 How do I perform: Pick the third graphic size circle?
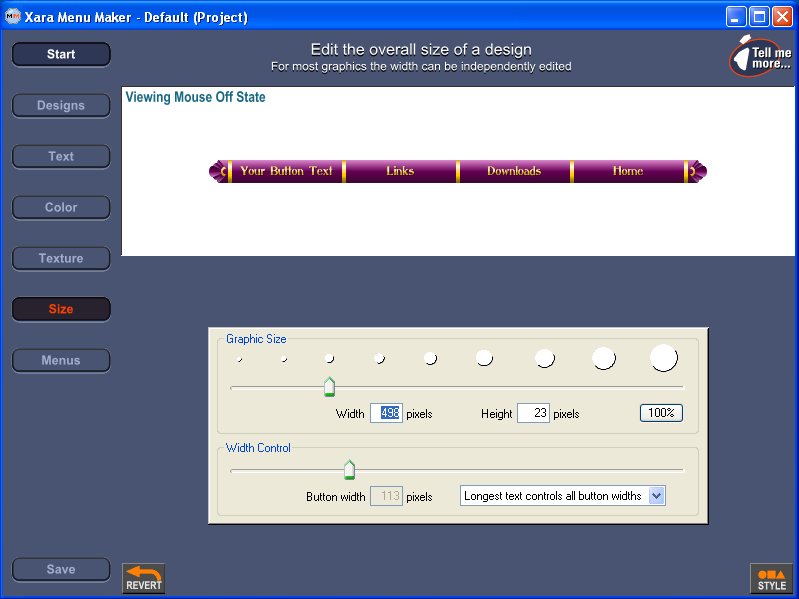329,359
